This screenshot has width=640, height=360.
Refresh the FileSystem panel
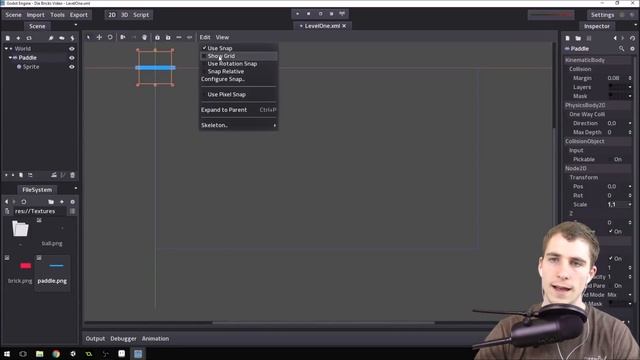coord(24,202)
